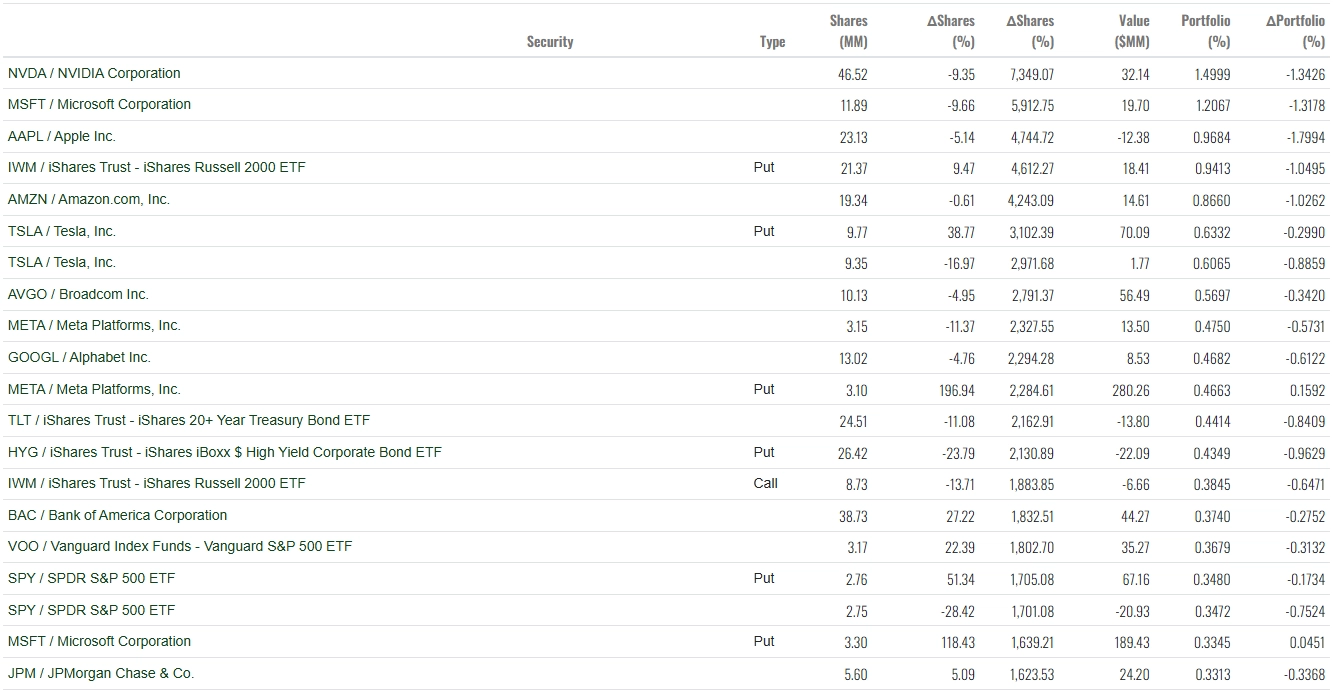Open the AAPL / Apple Inc. link
Image resolution: width=1333 pixels, height=694 pixels.
[x=62, y=136]
